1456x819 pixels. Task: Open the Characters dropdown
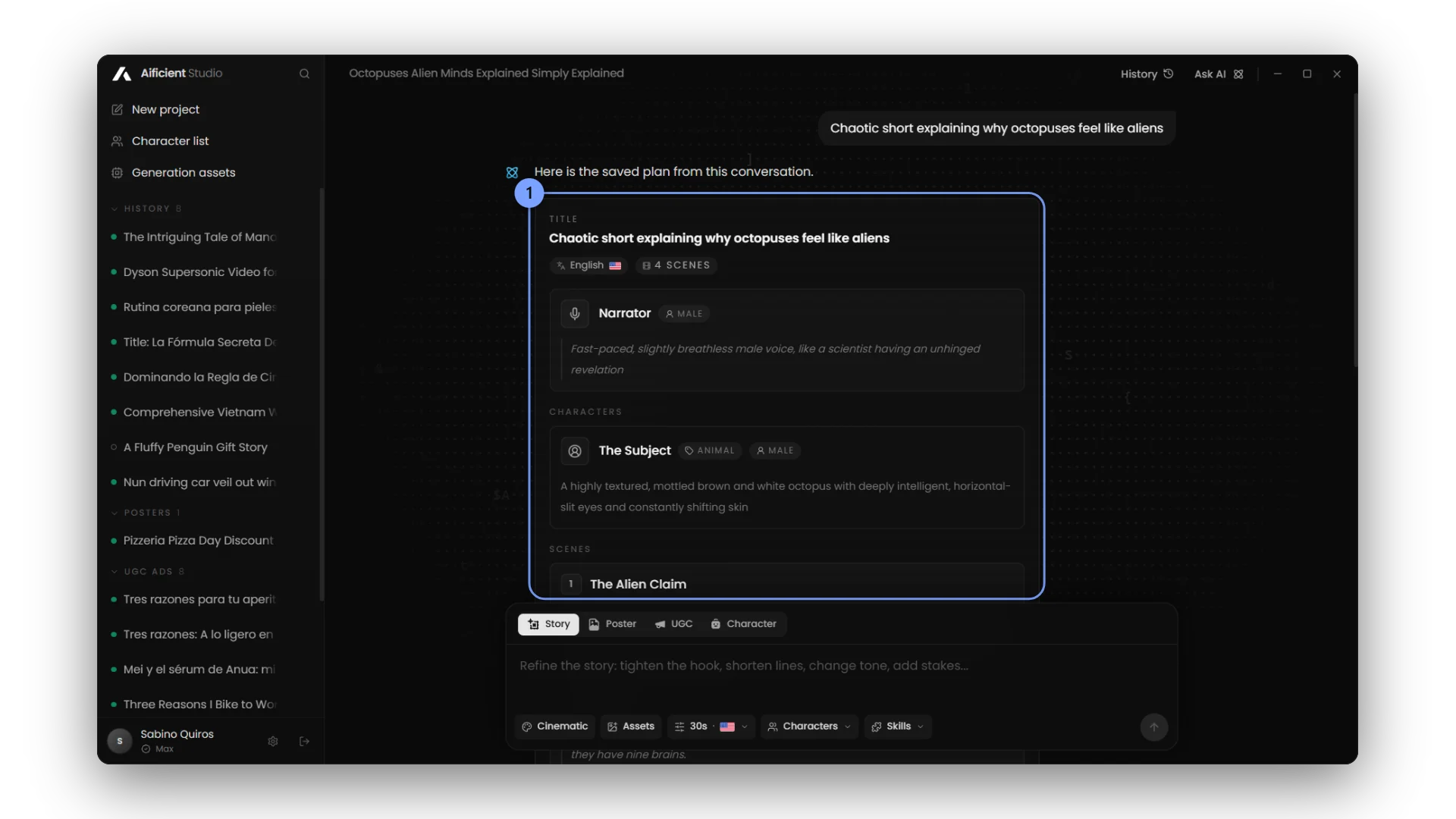(809, 726)
